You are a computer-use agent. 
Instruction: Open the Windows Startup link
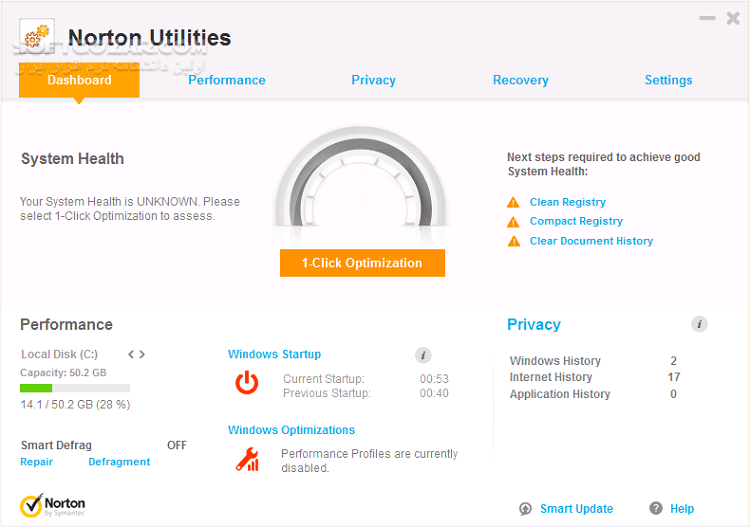point(275,354)
